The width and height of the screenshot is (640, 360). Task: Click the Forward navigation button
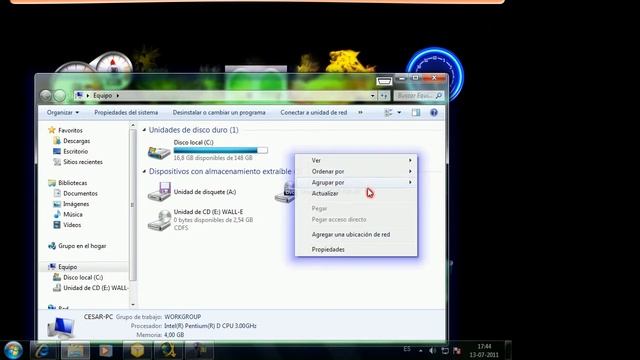pyautogui.click(x=60, y=96)
